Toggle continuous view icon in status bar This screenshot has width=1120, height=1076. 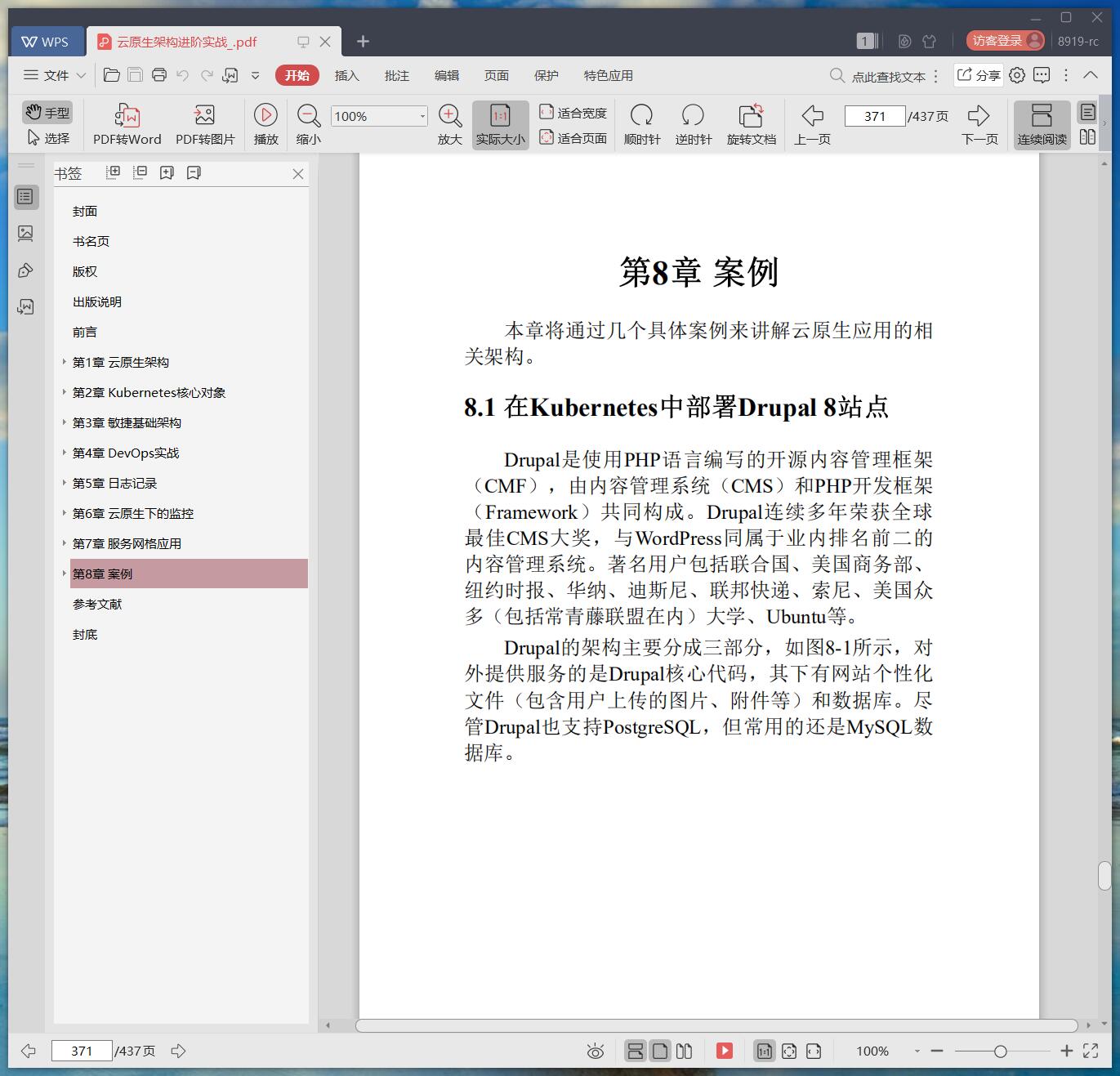click(x=635, y=1051)
